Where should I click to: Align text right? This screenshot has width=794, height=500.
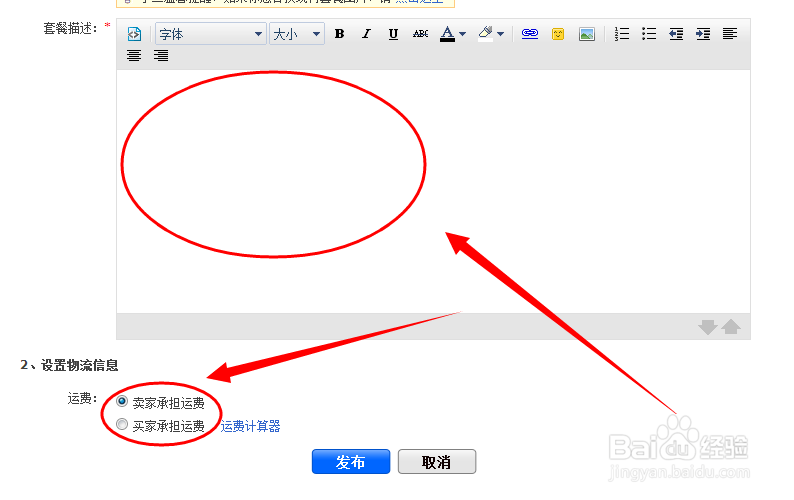point(161,55)
